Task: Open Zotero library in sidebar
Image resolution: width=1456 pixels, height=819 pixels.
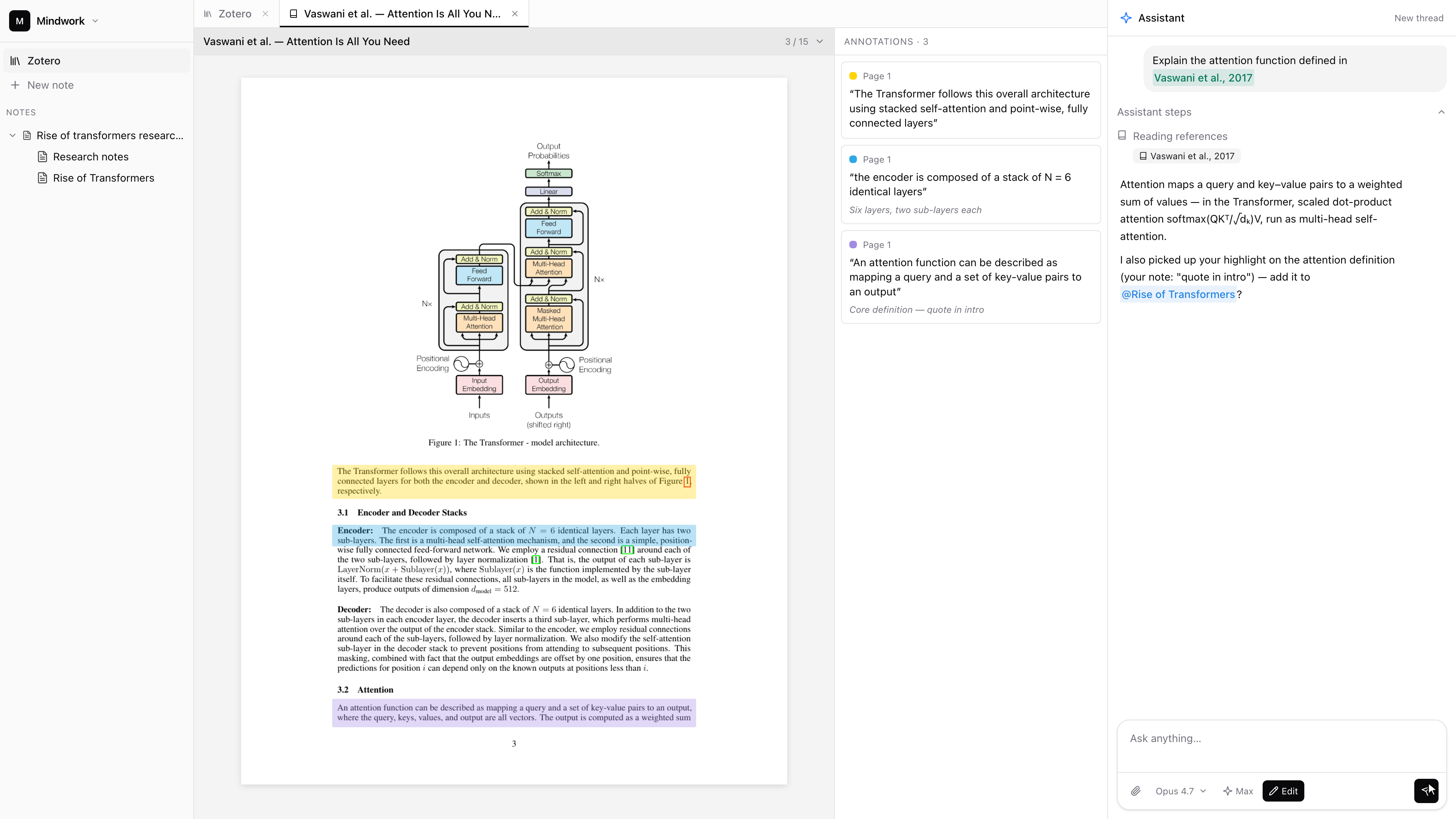Action: pos(97,61)
